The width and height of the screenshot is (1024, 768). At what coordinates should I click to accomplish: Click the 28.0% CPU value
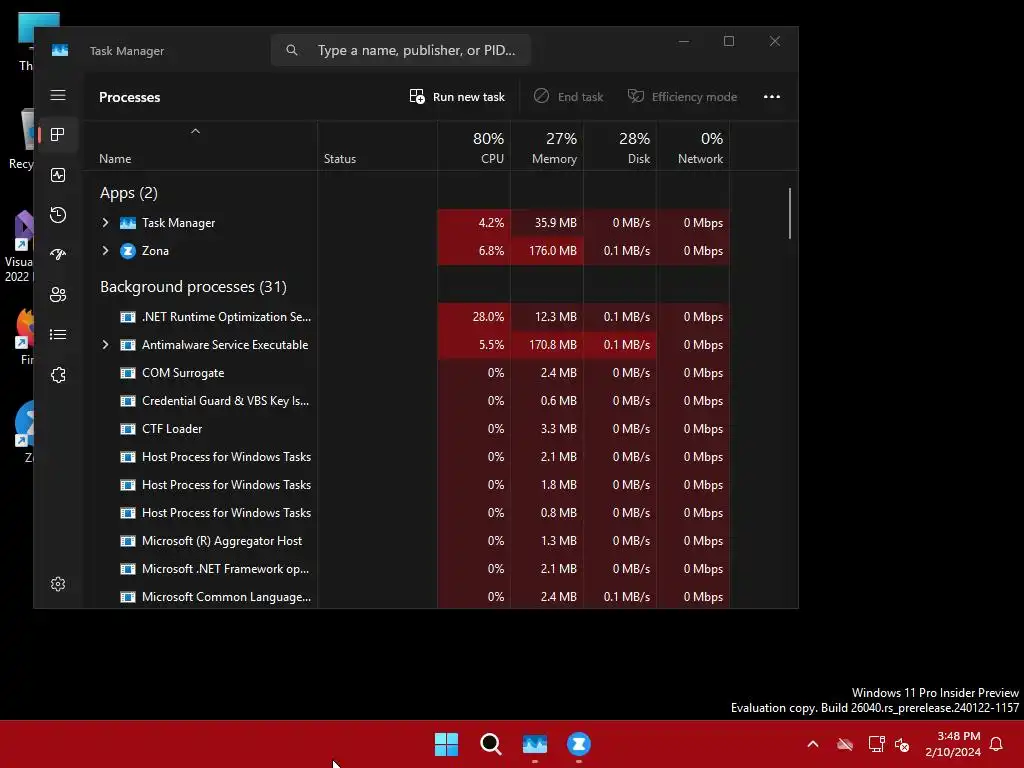click(488, 317)
